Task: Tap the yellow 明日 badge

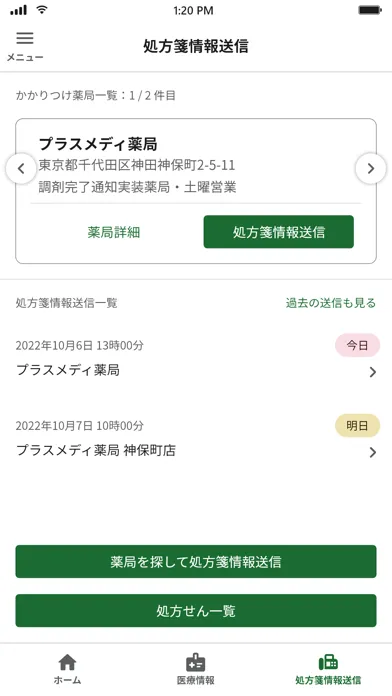Action: point(357,426)
